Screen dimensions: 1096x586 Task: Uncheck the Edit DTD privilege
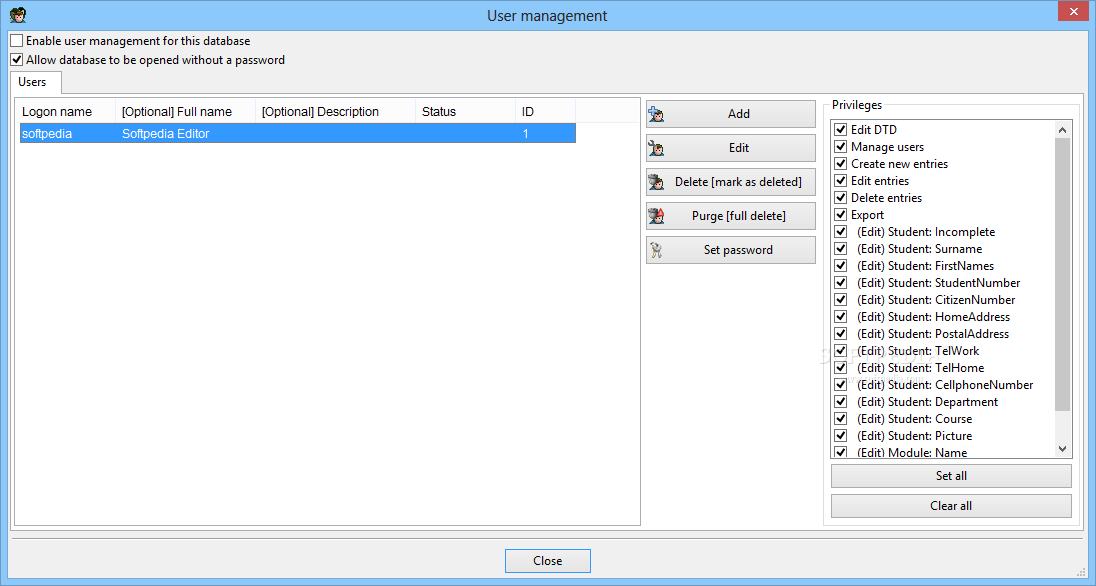click(841, 130)
